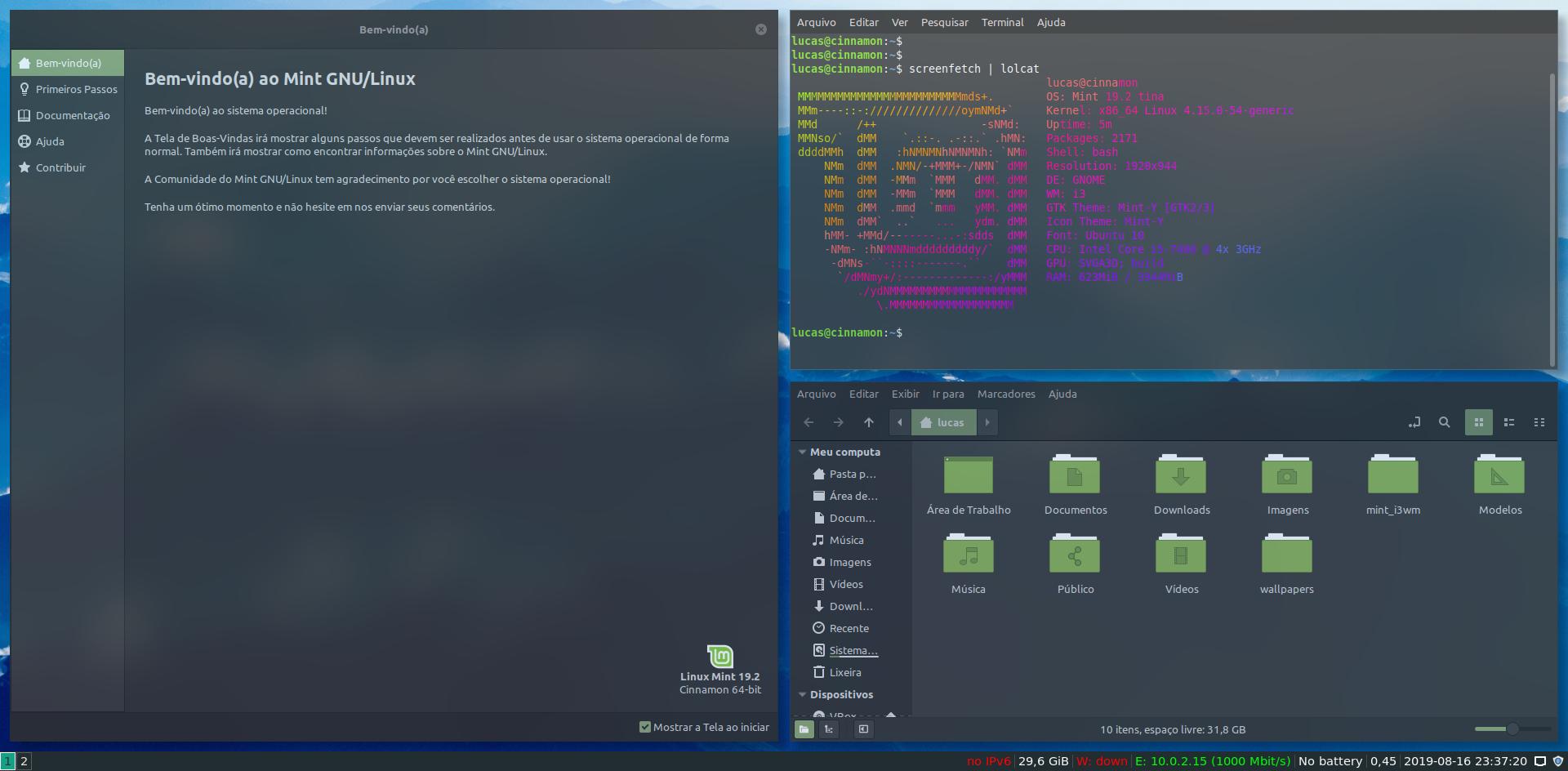Open Pesquisar menu in the terminal
The width and height of the screenshot is (1568, 771).
click(x=944, y=22)
